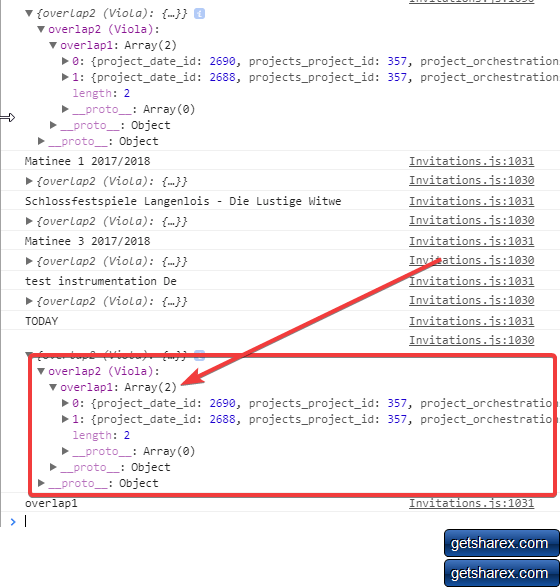
Task: Open Invitations.js:1031 link on the test instrumentation De row
Action: pos(471,281)
